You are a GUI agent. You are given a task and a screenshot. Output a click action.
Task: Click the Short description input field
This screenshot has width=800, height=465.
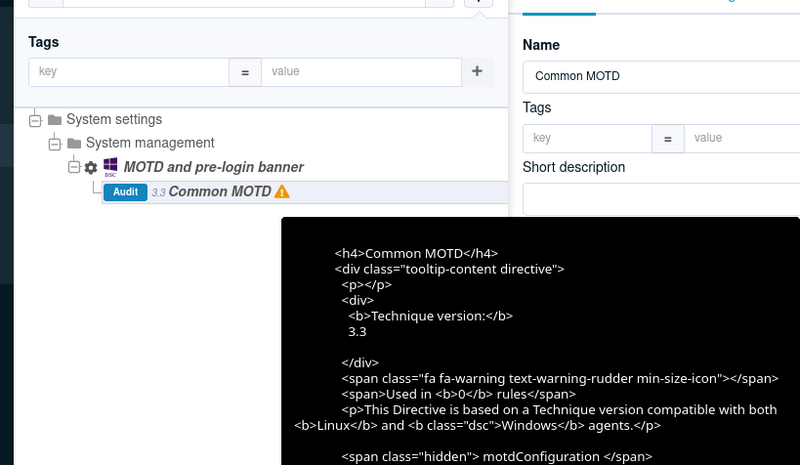click(x=661, y=200)
